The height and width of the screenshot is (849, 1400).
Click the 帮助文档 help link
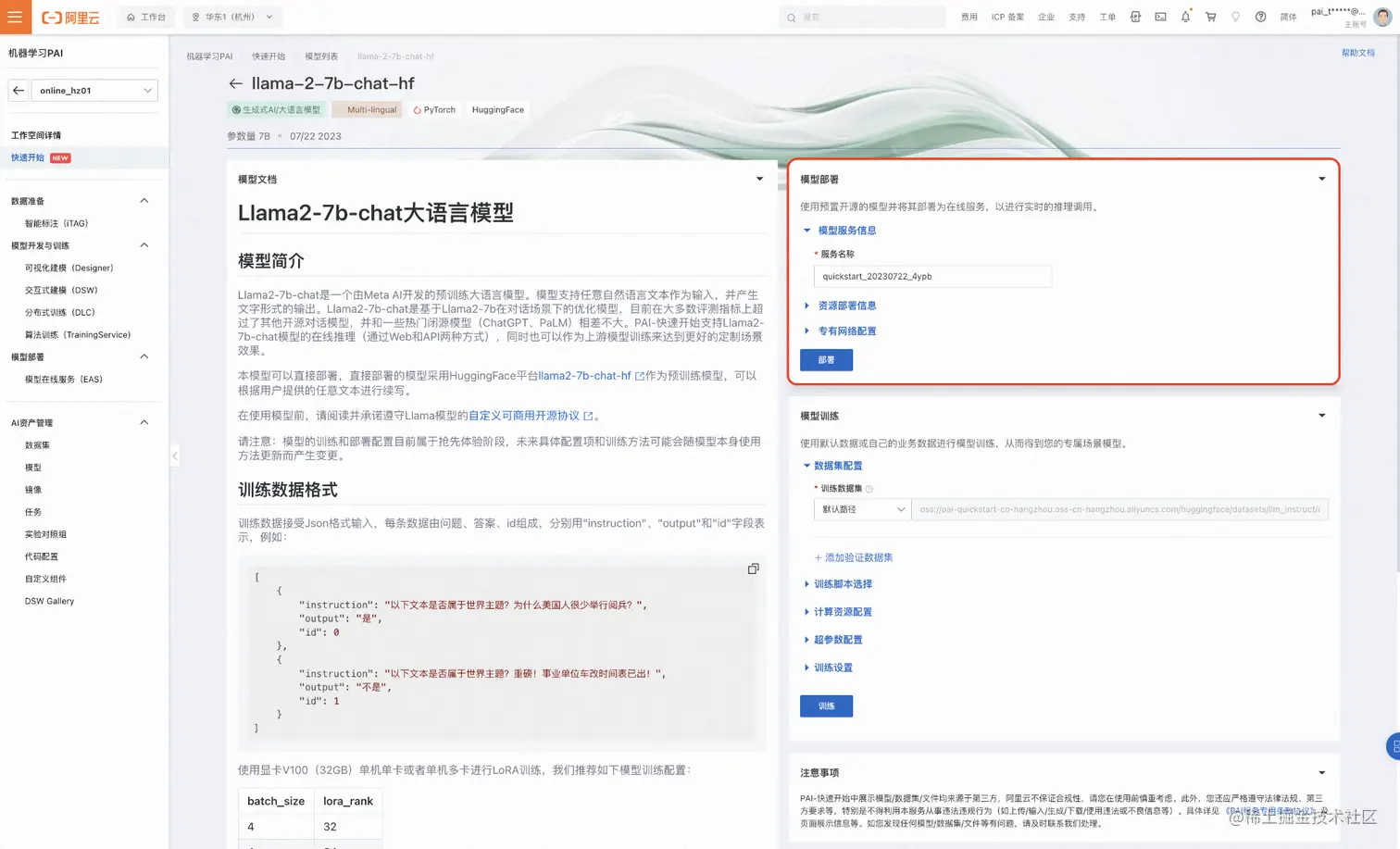pos(1357,53)
